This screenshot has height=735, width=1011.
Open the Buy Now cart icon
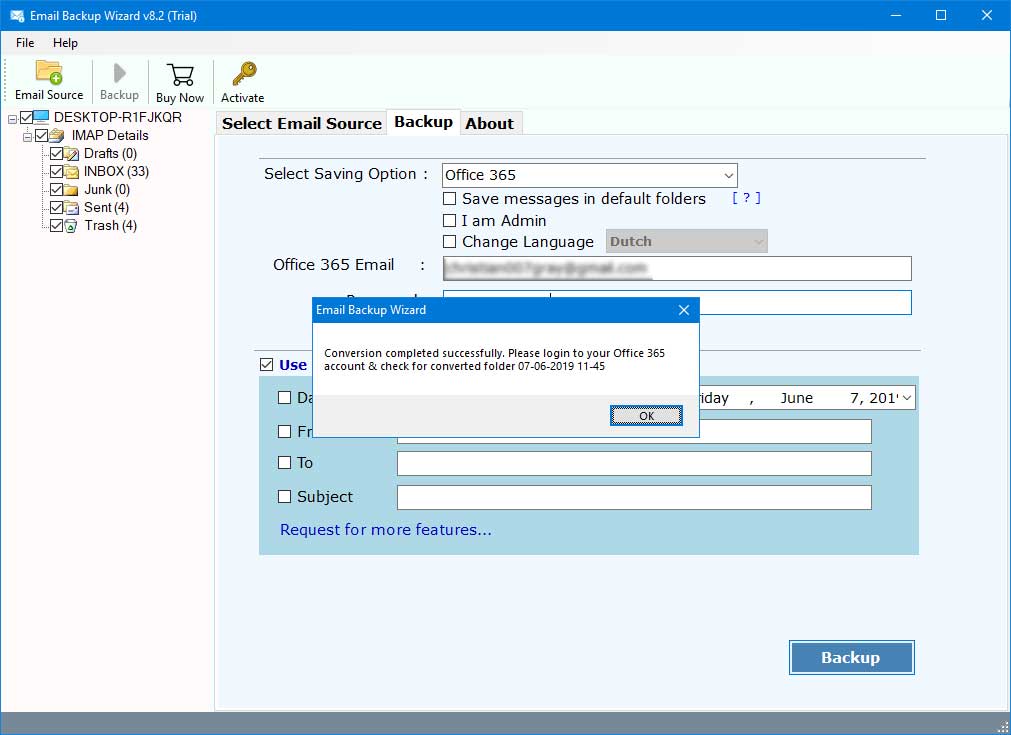[180, 75]
